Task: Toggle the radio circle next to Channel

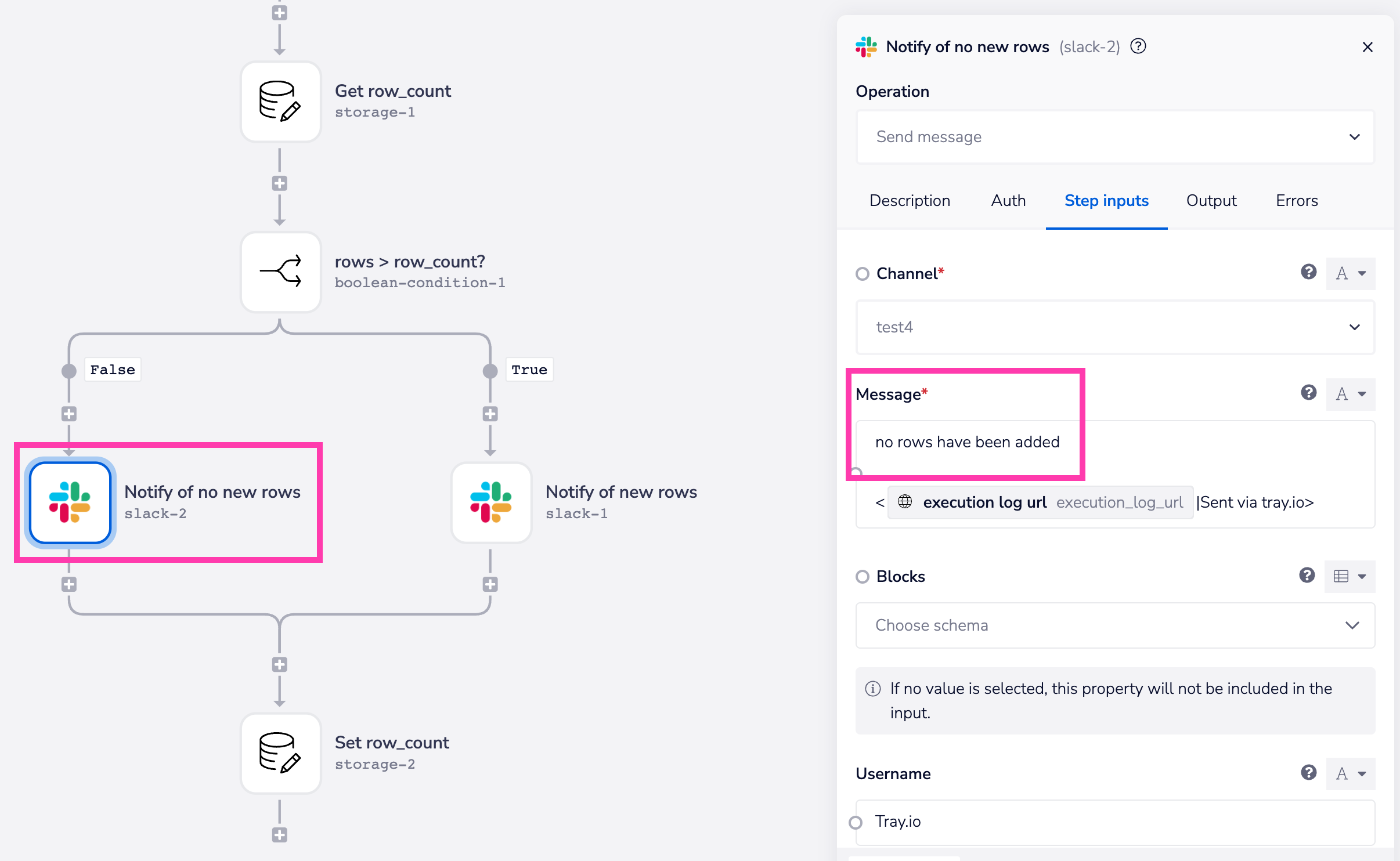Action: coord(862,274)
